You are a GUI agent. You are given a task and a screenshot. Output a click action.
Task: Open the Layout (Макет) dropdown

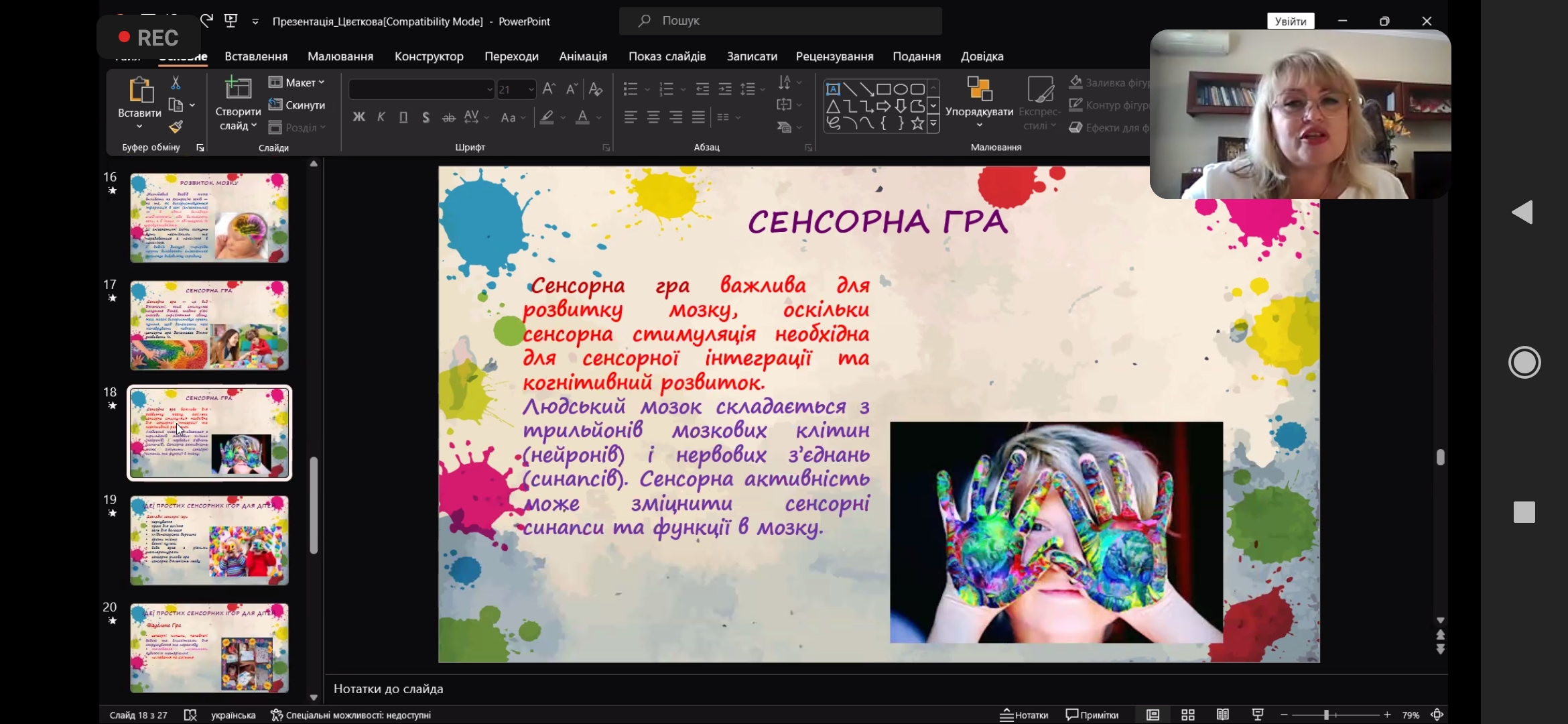pos(297,82)
